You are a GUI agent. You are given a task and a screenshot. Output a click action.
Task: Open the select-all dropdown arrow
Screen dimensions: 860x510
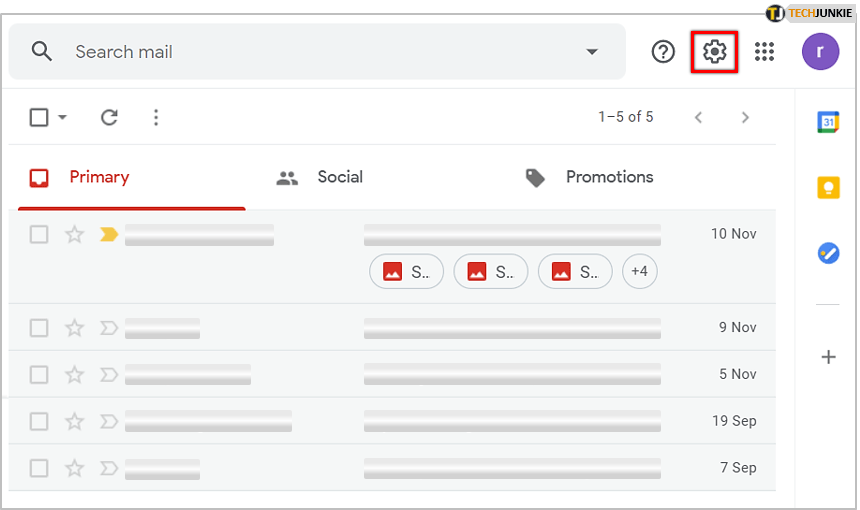click(x=63, y=117)
